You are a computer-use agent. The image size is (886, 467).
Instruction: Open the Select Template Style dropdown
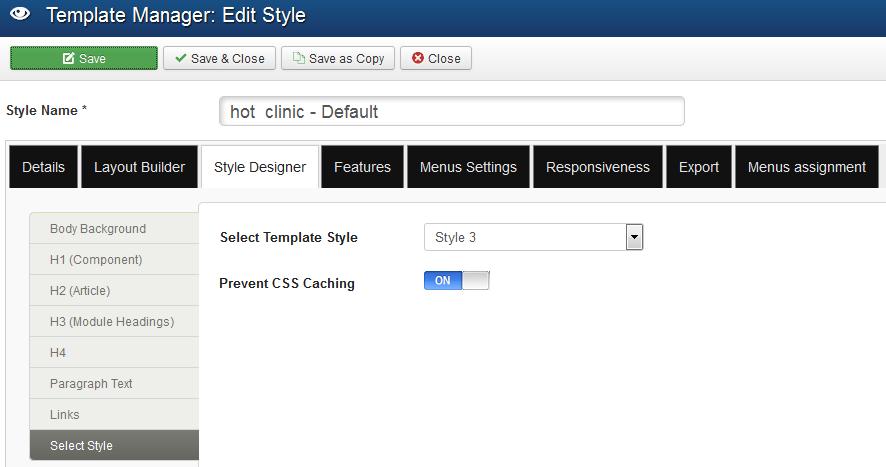click(533, 237)
